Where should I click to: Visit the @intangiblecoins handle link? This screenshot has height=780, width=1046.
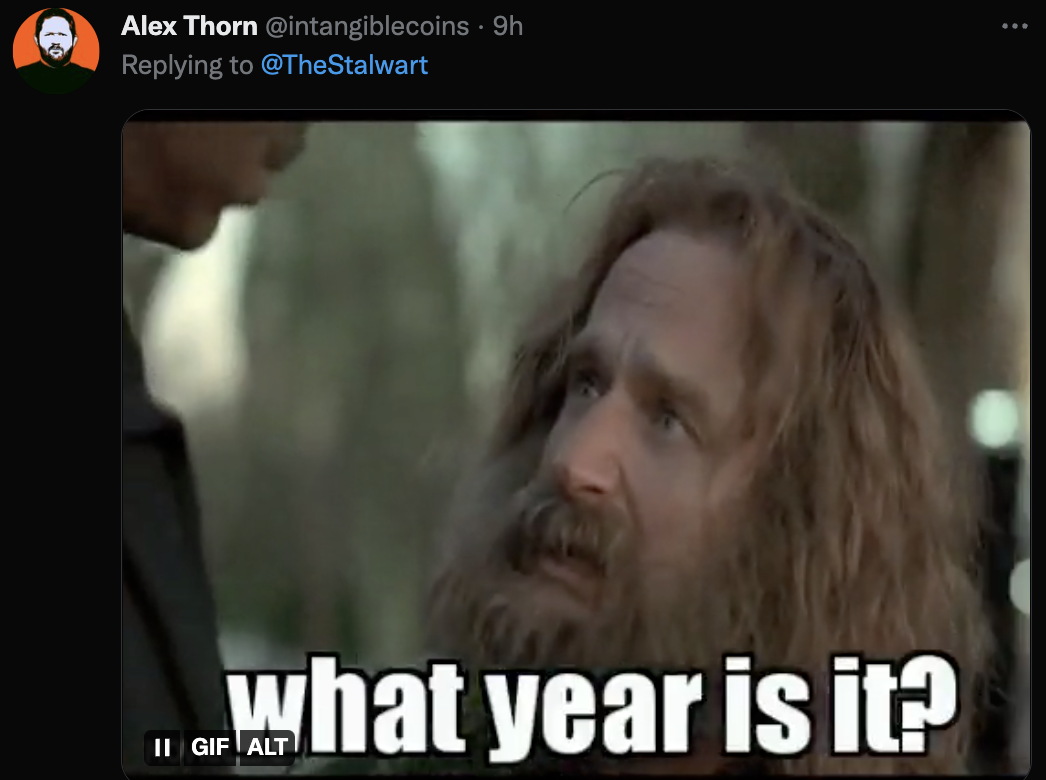point(368,26)
